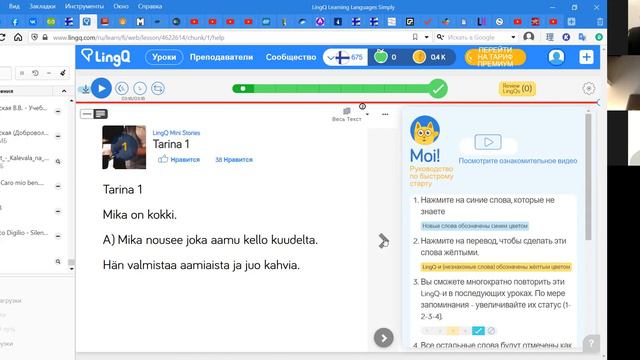Click the Tarina 1 lesson thumbnail
The height and width of the screenshot is (360, 640).
[124, 147]
